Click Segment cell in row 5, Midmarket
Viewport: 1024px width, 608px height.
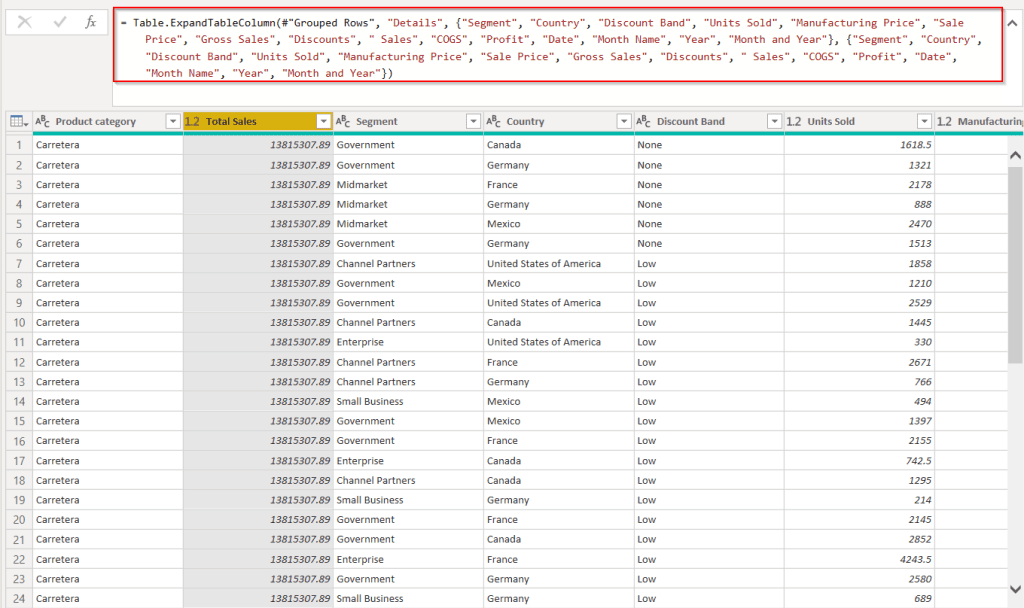(408, 223)
